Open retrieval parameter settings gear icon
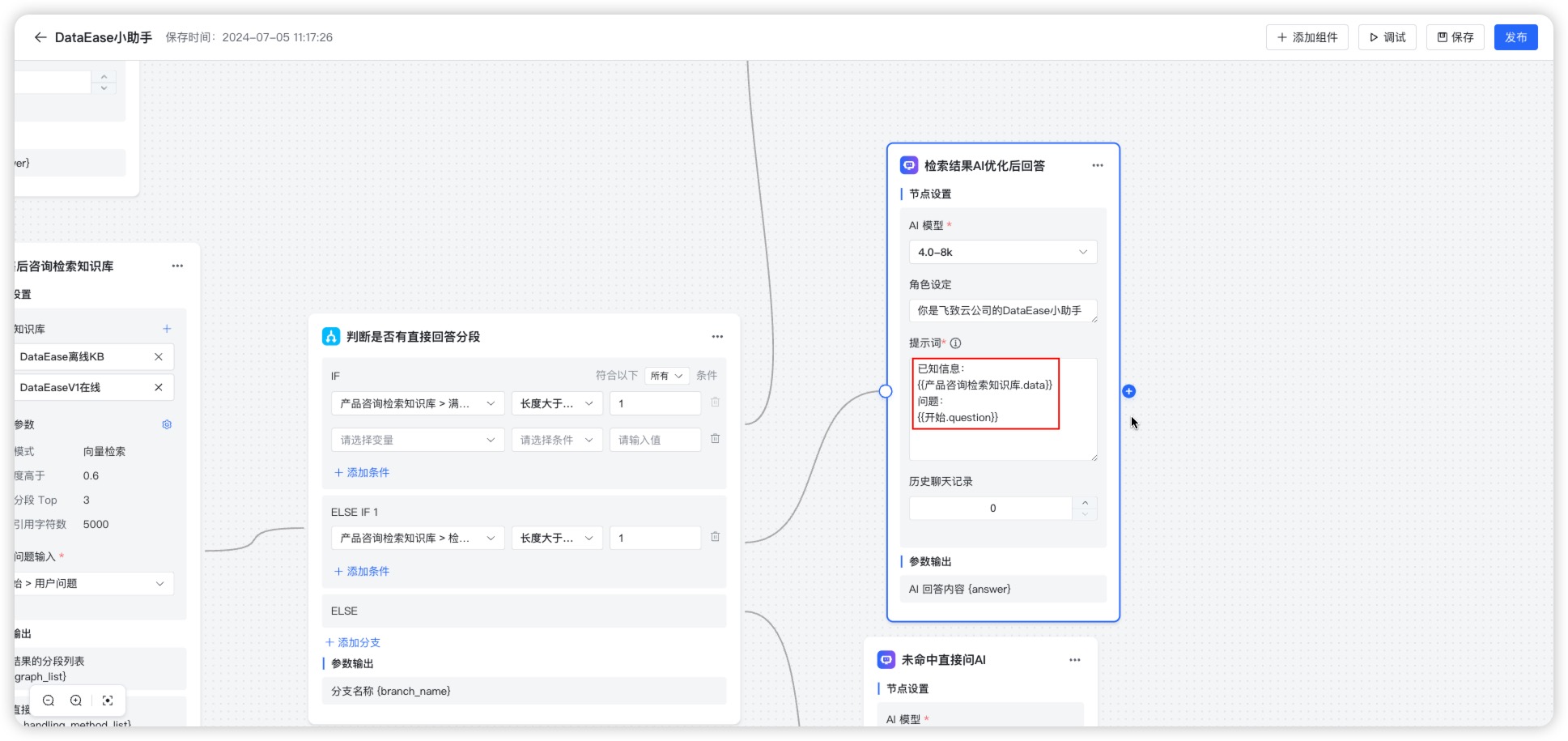 click(167, 424)
